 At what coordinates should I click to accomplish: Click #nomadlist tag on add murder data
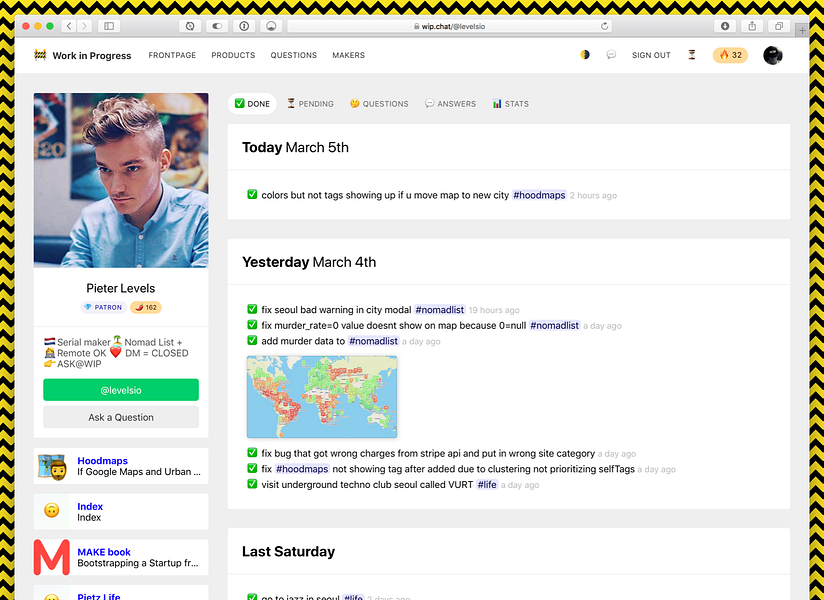click(374, 341)
